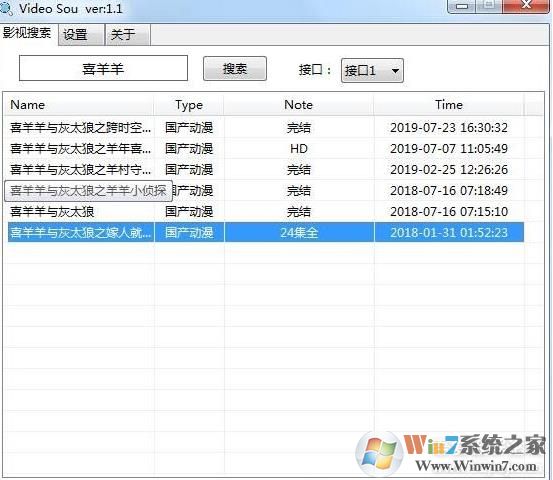Click time cell 2019-02-25 12:26:26
Image resolution: width=553 pixels, height=480 pixels.
[449, 170]
